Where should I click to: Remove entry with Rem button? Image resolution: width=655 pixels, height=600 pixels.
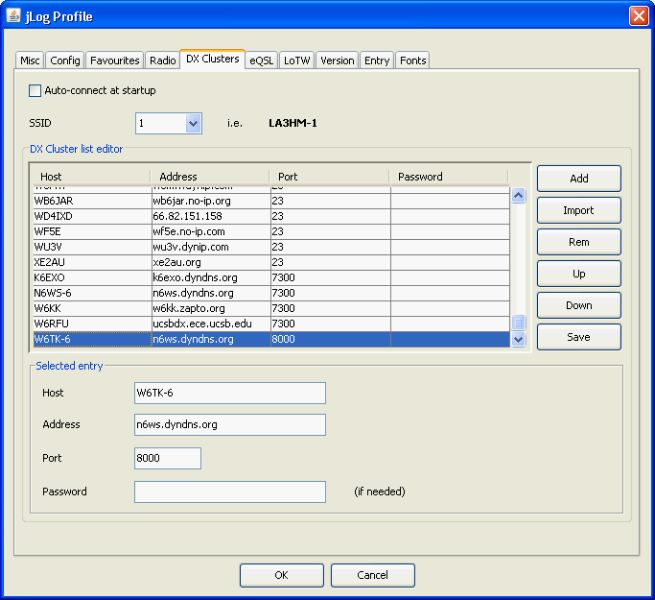579,242
